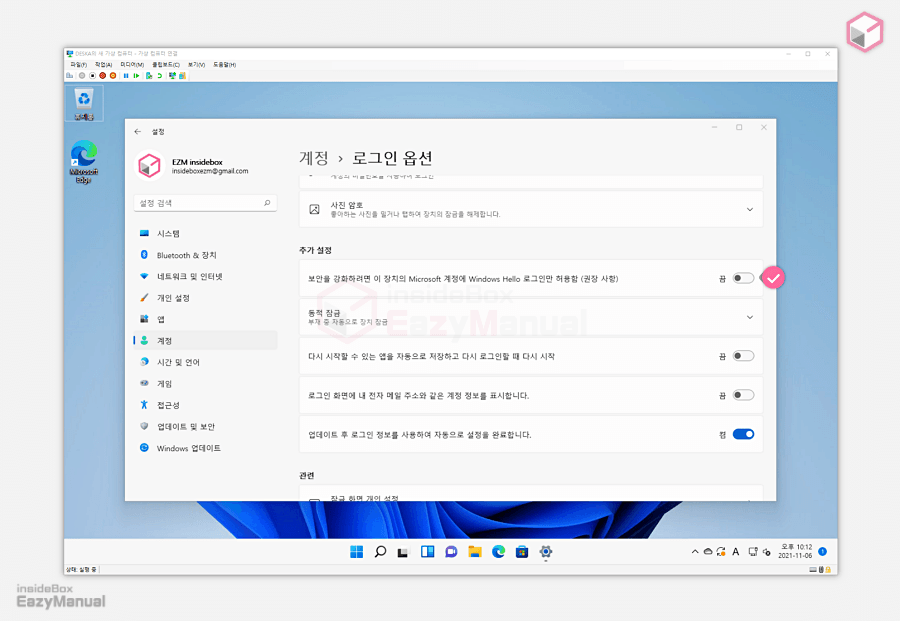Screen dimensions: 900x621
Task: Open 시스템 settings category
Action: coord(205,234)
